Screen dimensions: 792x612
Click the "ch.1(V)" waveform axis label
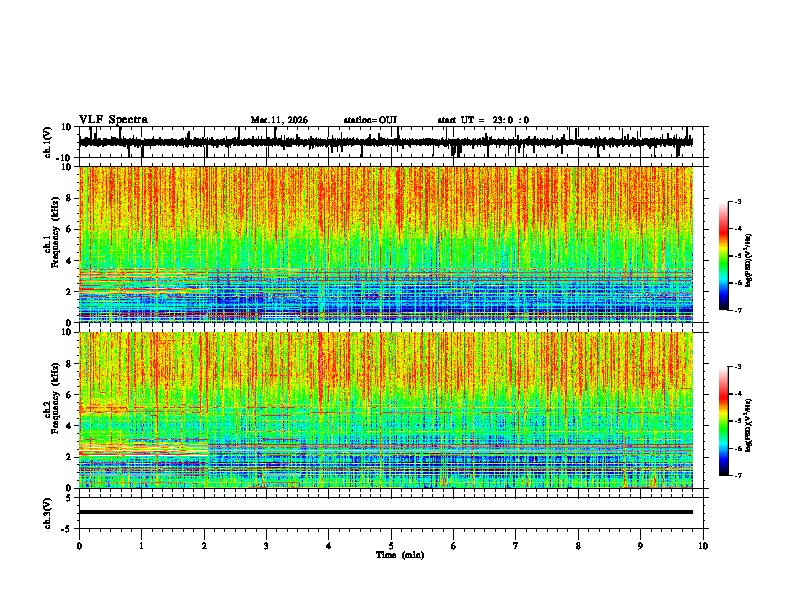(x=48, y=142)
